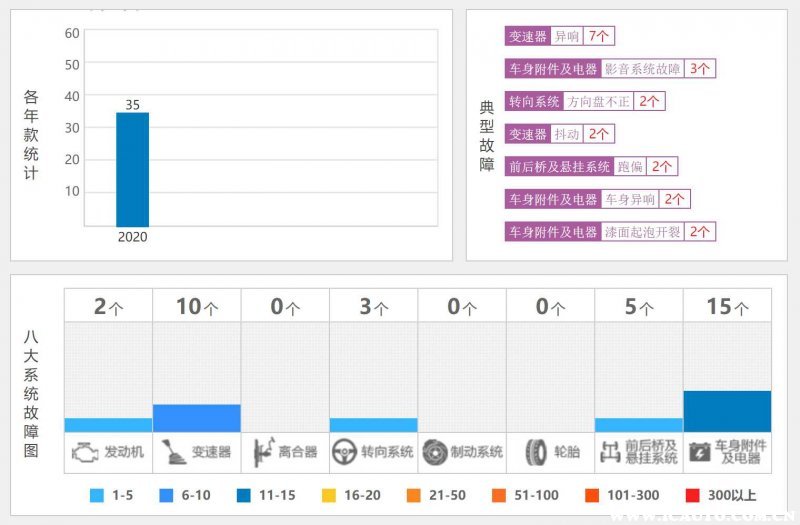Click the brake disc (制动系统) icon

point(434,451)
